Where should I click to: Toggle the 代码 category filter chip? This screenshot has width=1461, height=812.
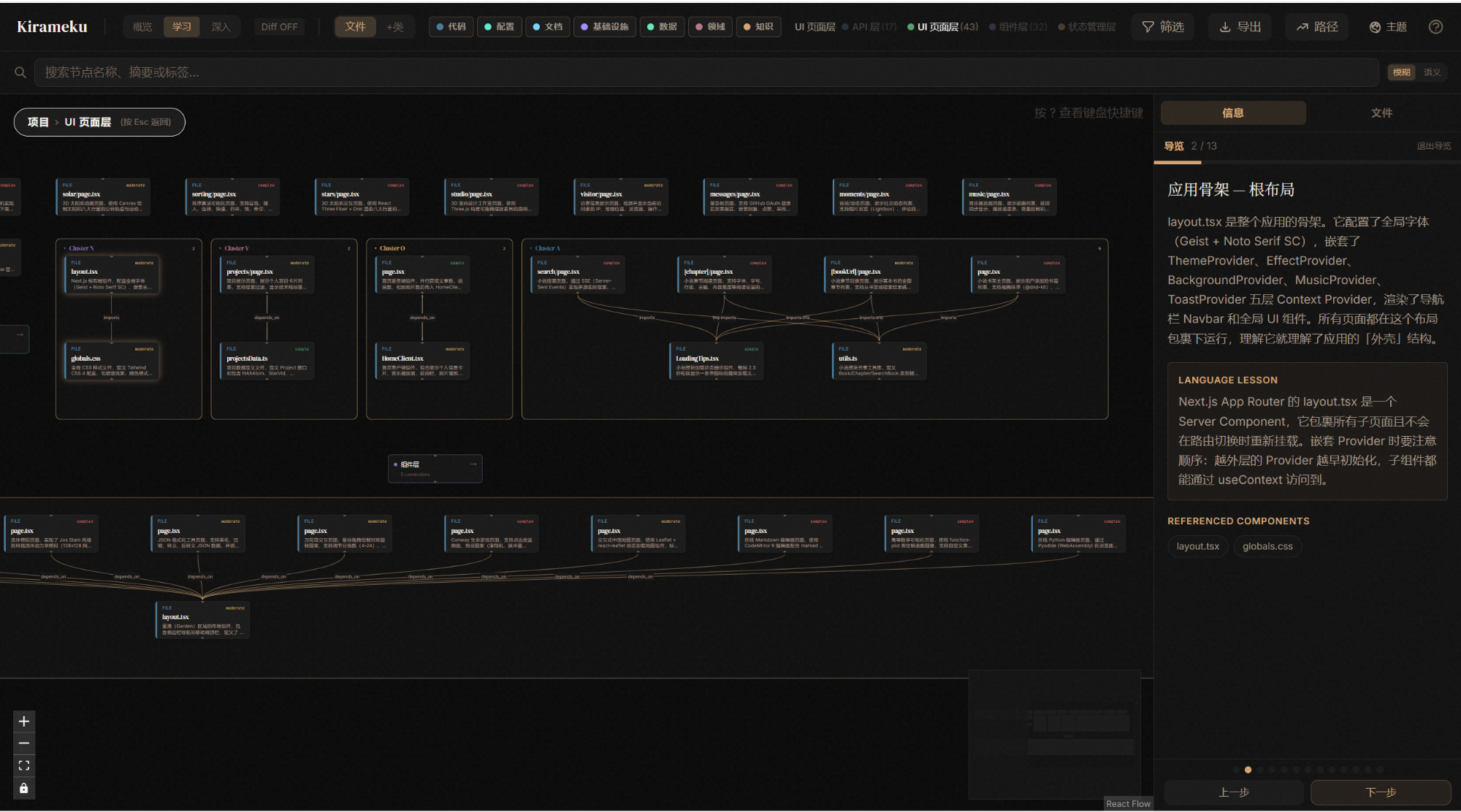(451, 27)
